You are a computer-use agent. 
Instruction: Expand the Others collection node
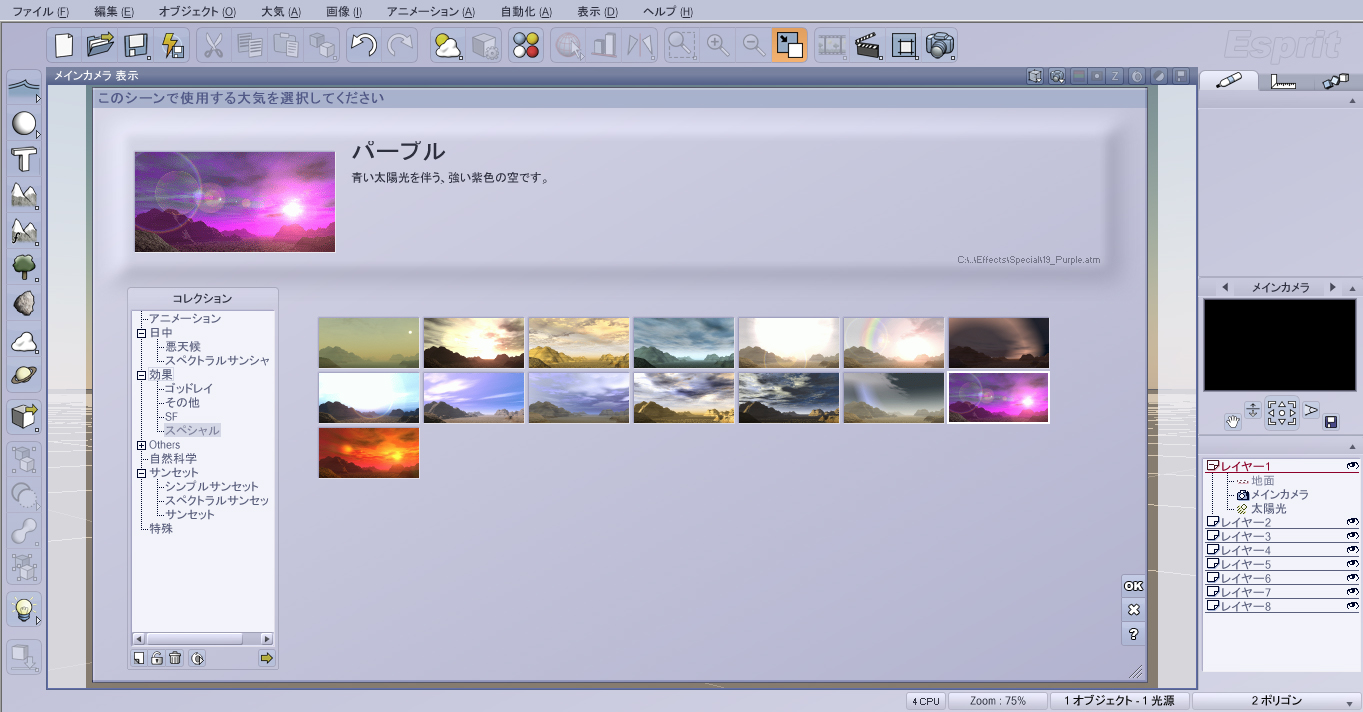pyautogui.click(x=141, y=445)
